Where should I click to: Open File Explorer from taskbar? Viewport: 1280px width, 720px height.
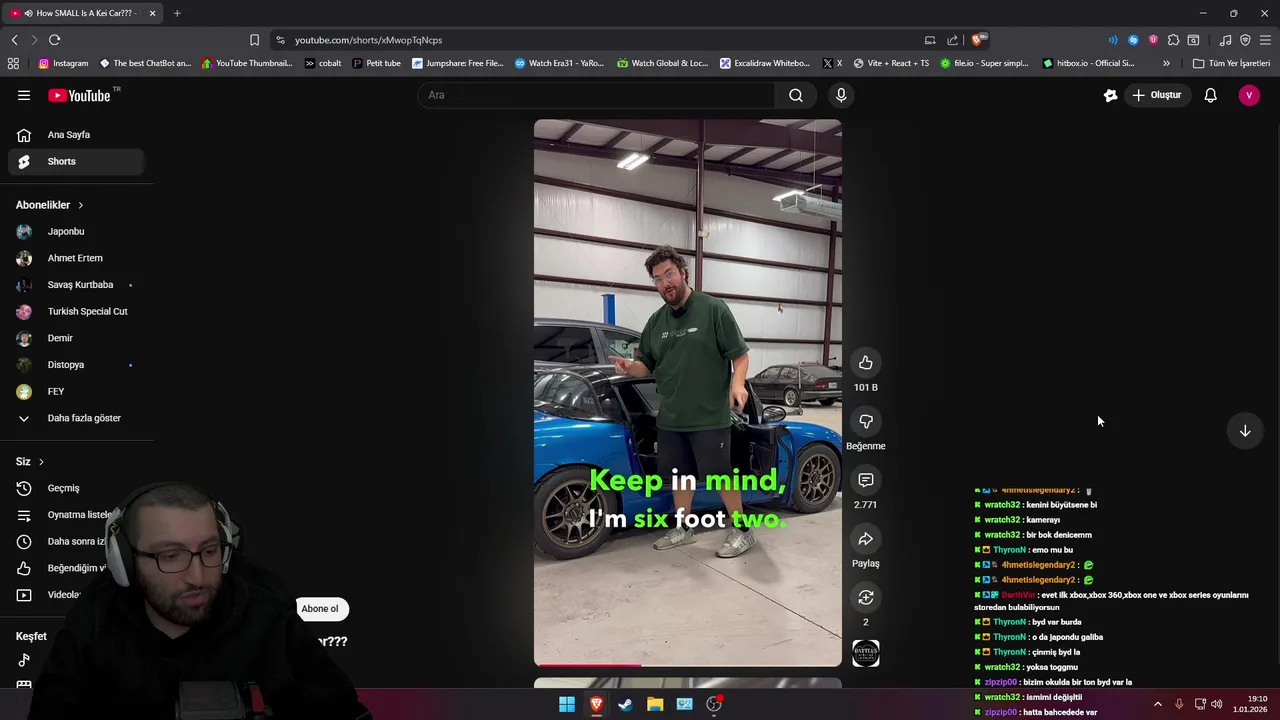click(x=655, y=704)
